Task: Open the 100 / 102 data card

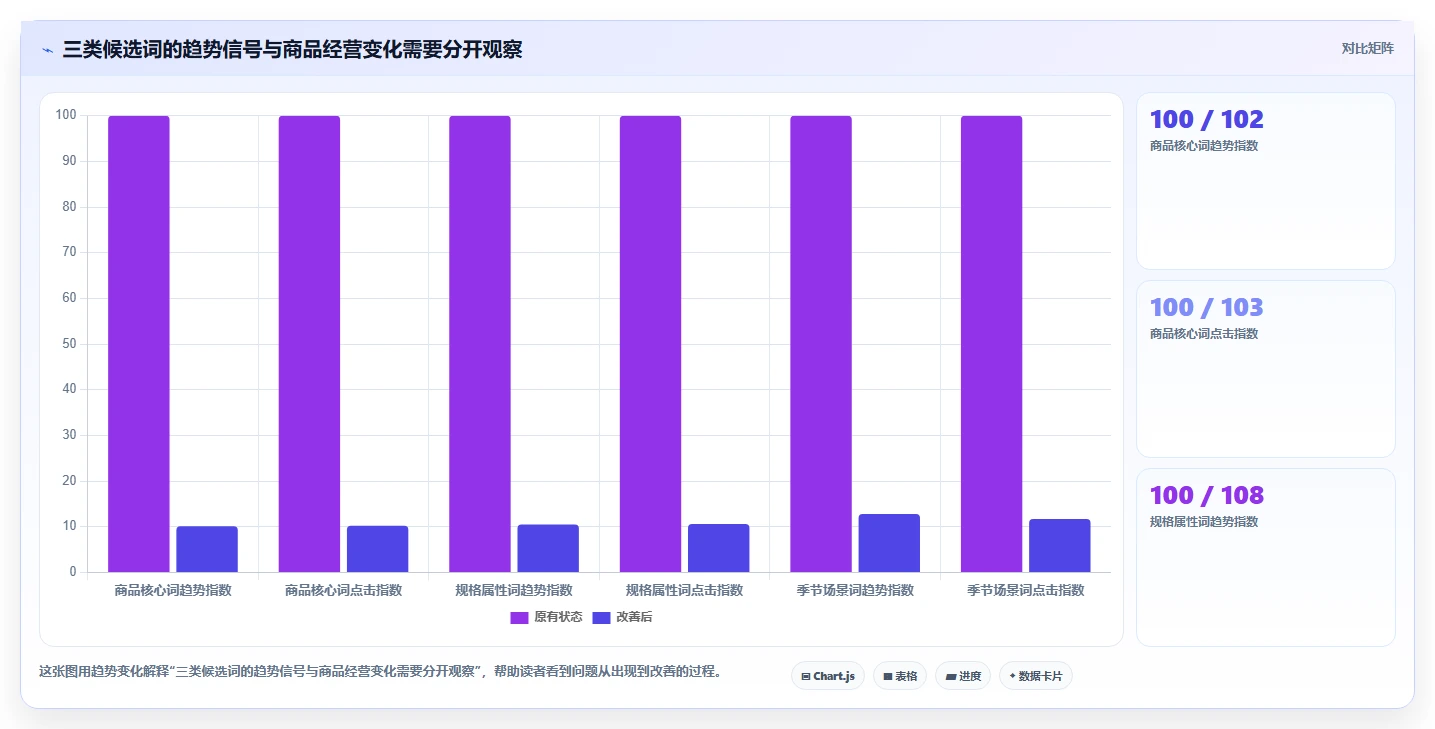Action: click(x=1265, y=181)
